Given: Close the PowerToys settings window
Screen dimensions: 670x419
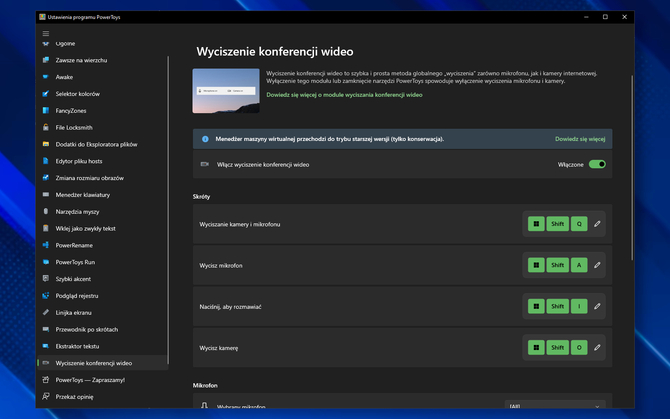Looking at the screenshot, I should click(624, 17).
